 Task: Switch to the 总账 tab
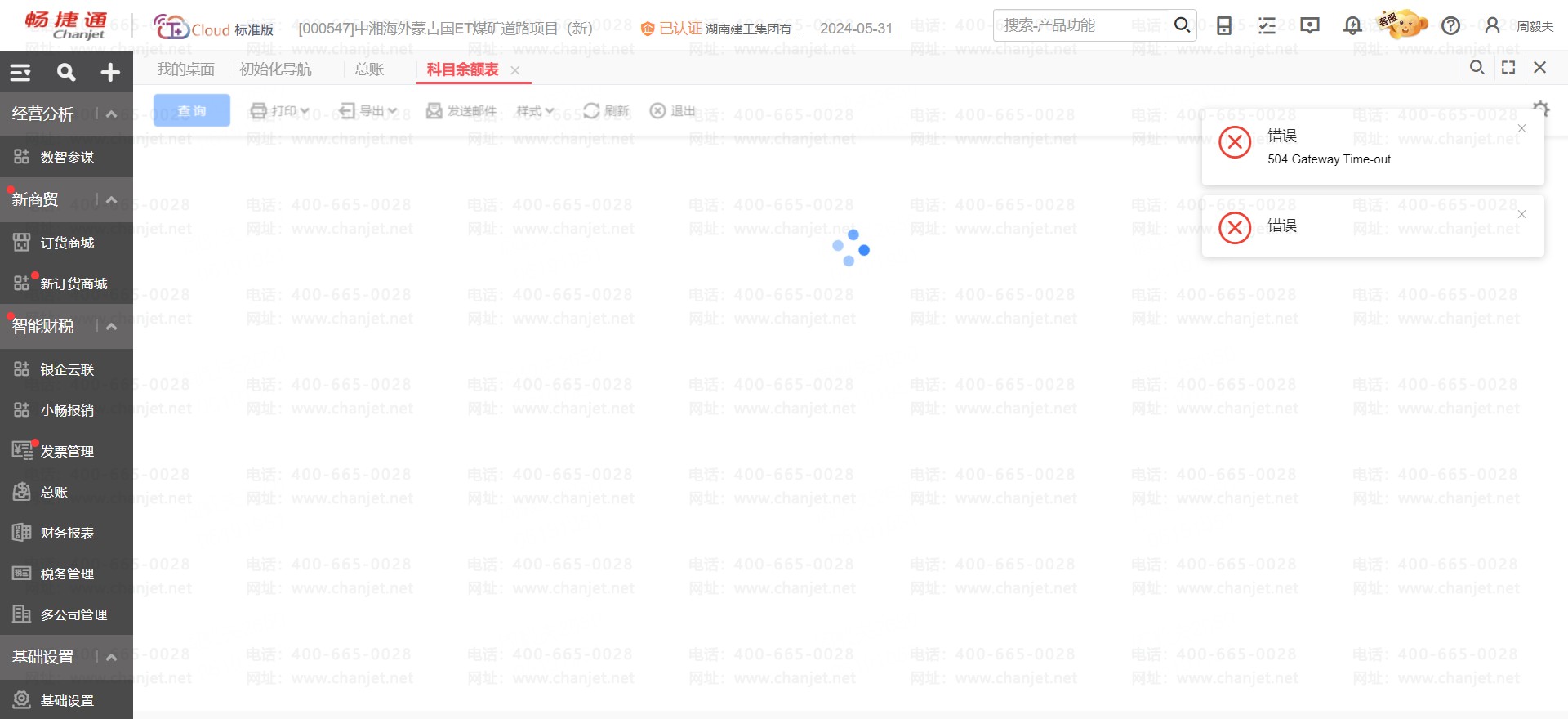(369, 69)
